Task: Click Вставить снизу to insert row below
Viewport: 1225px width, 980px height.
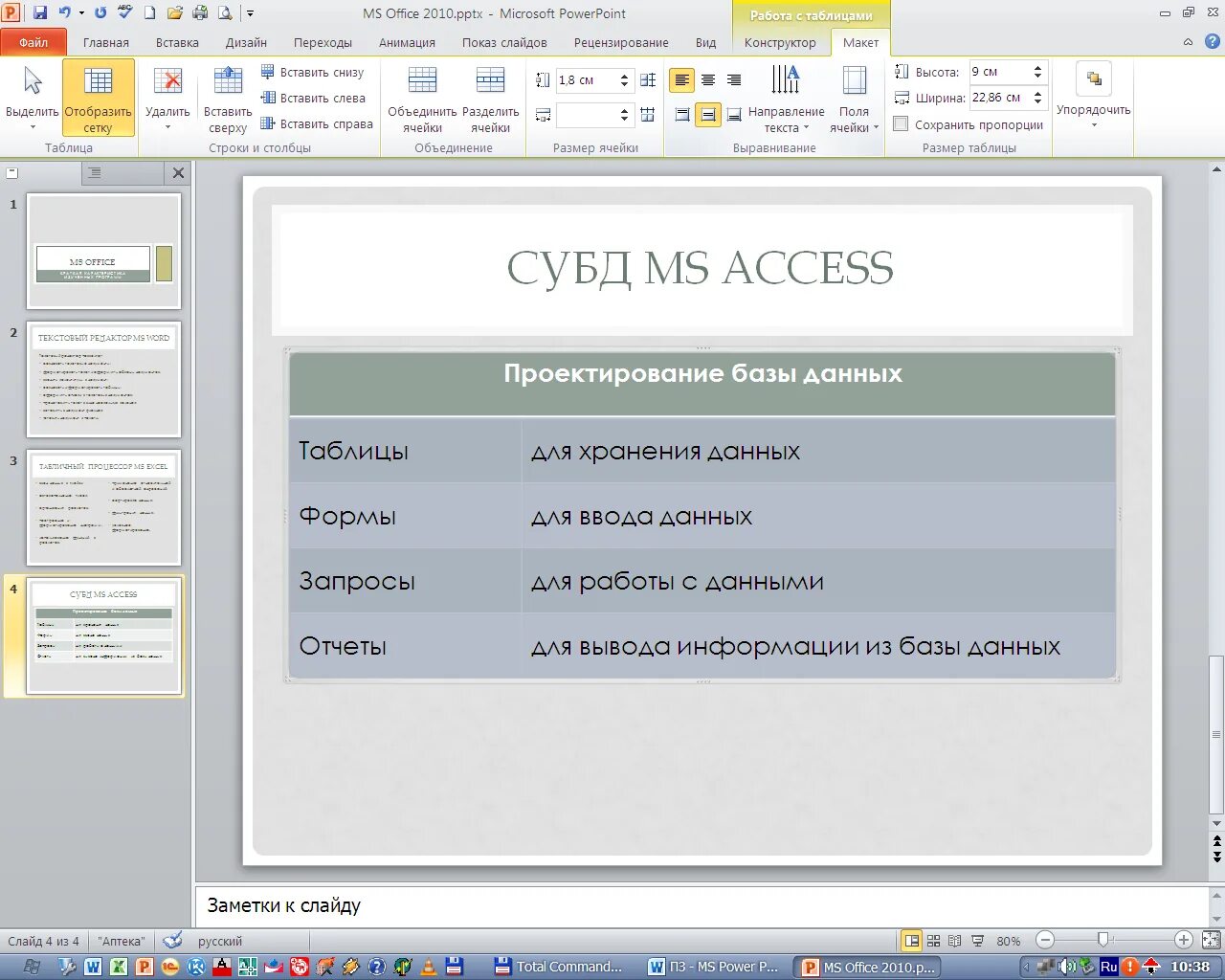Action: pyautogui.click(x=312, y=72)
